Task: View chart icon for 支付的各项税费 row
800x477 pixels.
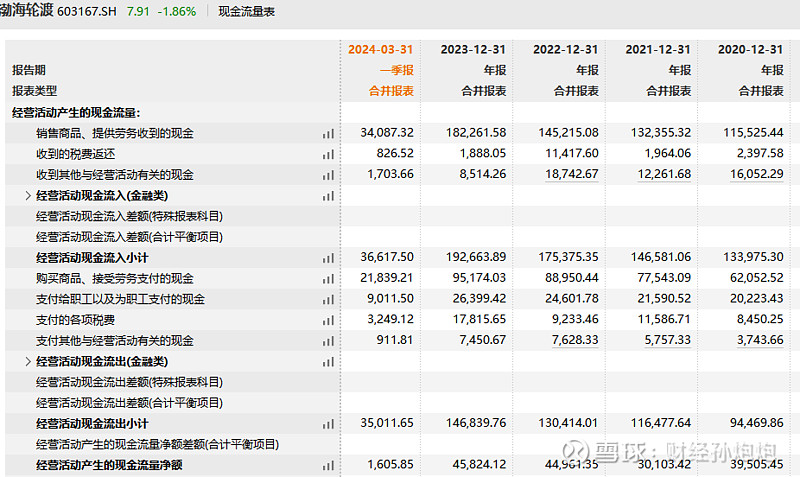Action: click(x=328, y=320)
